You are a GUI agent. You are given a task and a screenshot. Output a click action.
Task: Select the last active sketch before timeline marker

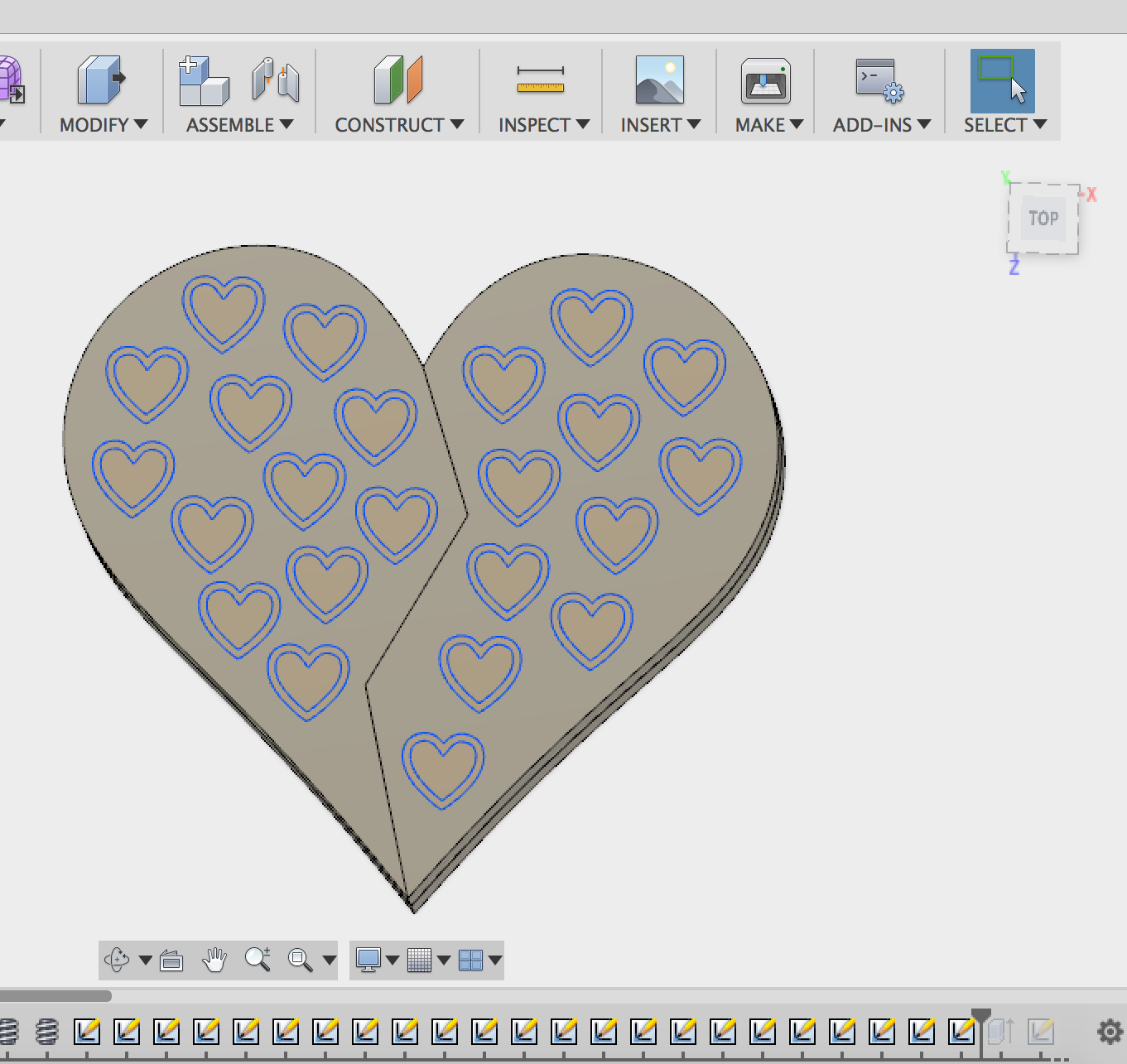(x=961, y=1032)
